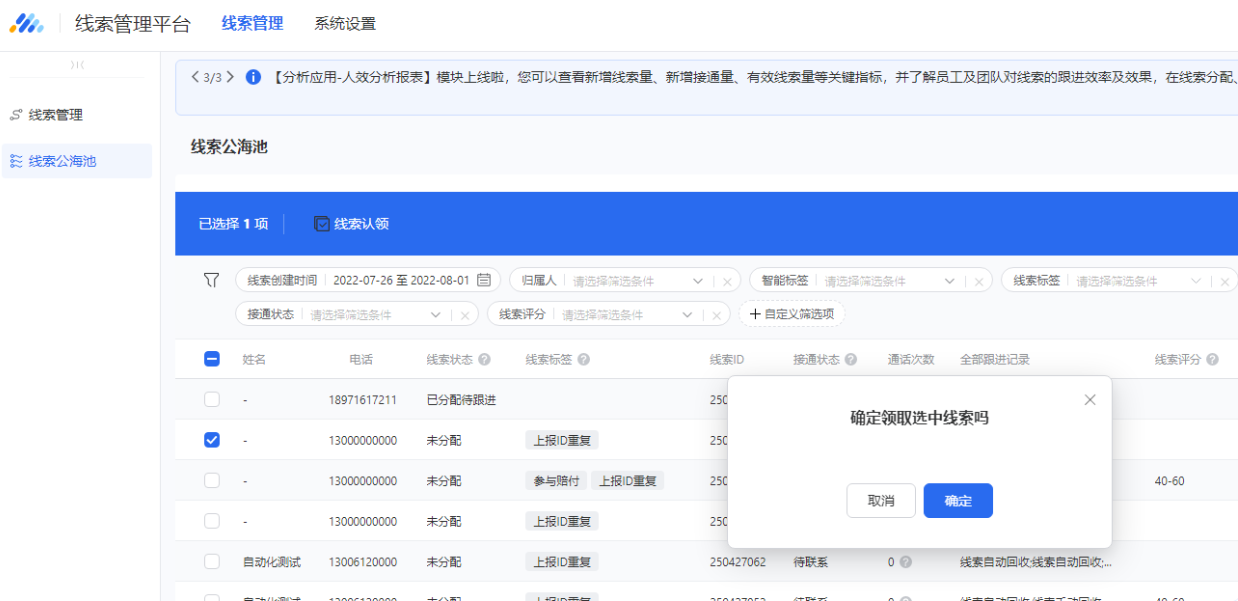
Task: Click the 线索认领 claim icon in the blue bar
Action: pyautogui.click(x=321, y=223)
